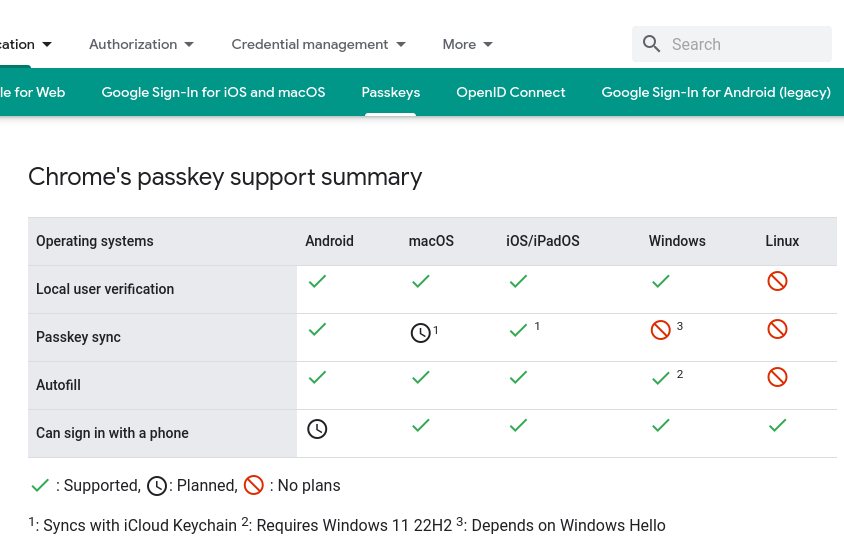844x543 pixels.
Task: Click the Android checkmark in Autofill row
Action: [318, 377]
